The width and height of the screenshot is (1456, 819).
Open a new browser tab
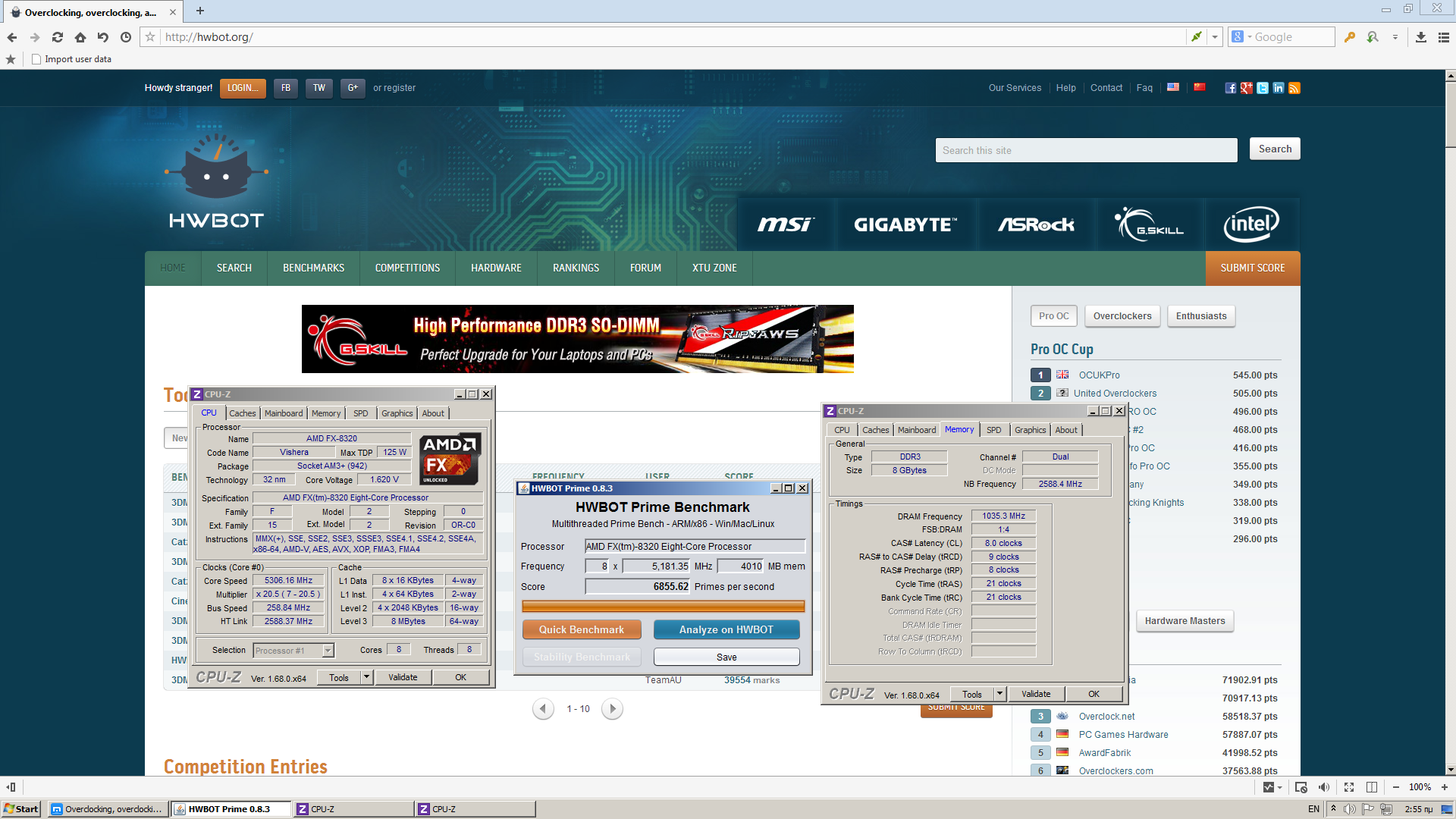[200, 11]
